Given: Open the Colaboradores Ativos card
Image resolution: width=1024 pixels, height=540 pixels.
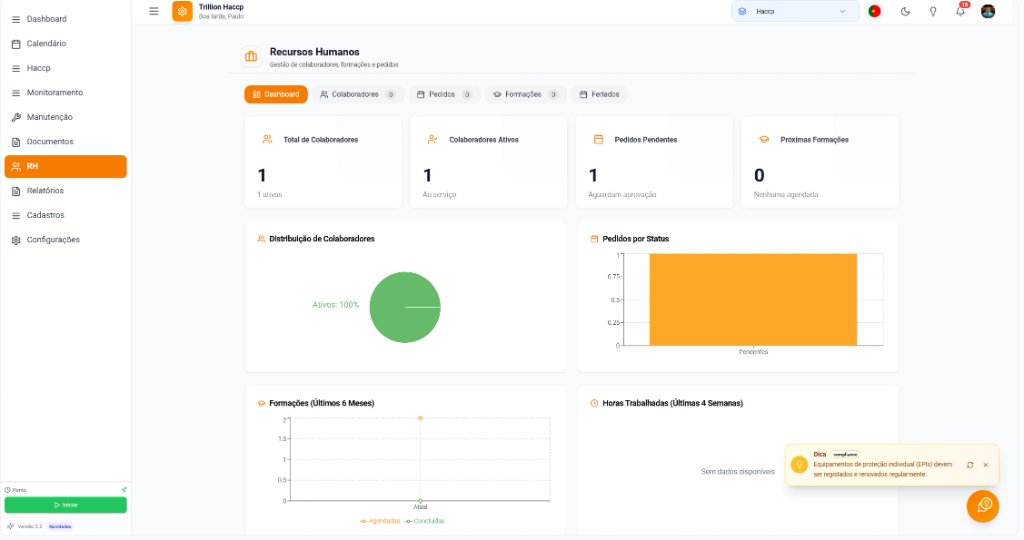Looking at the screenshot, I should [x=488, y=162].
